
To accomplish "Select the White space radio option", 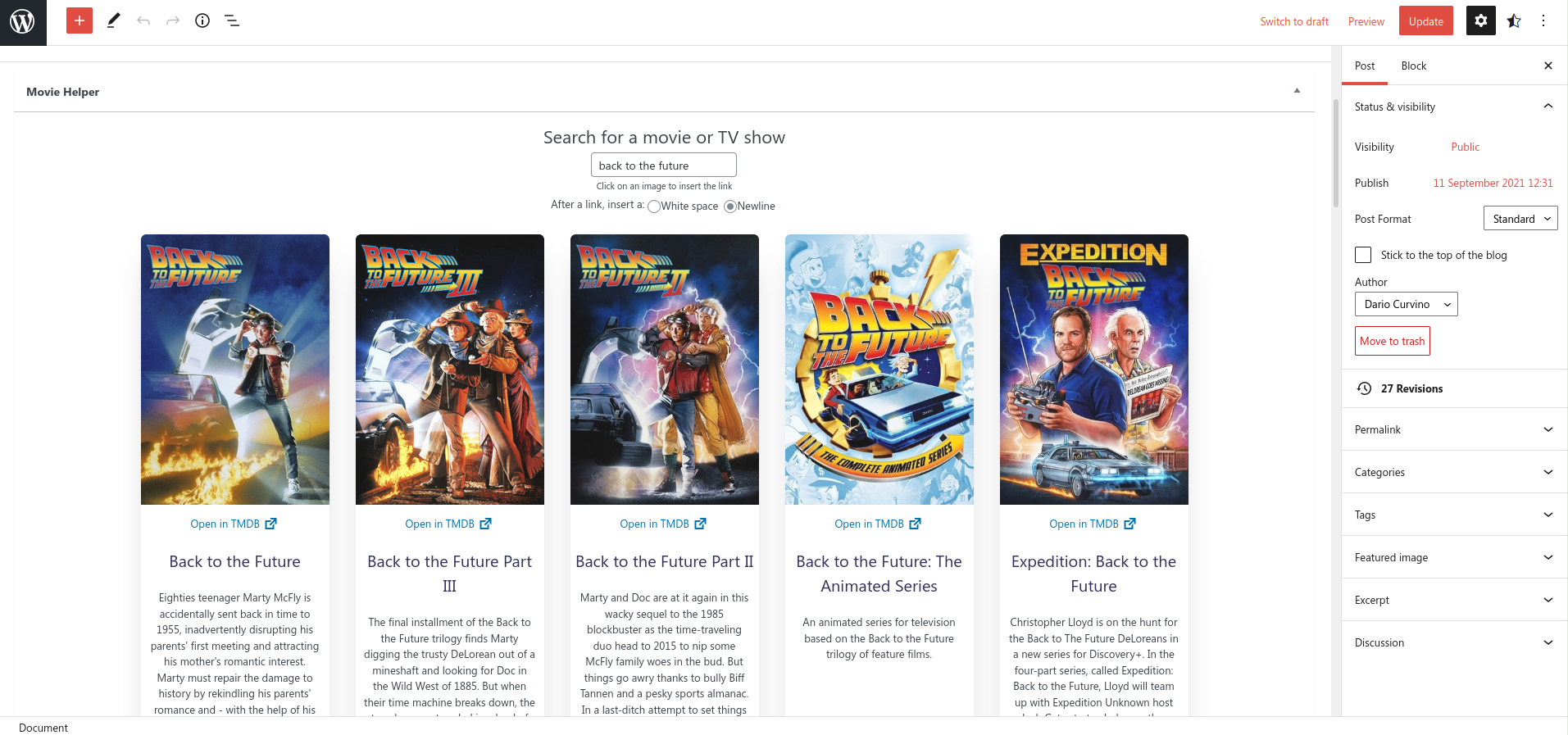I will tap(653, 206).
